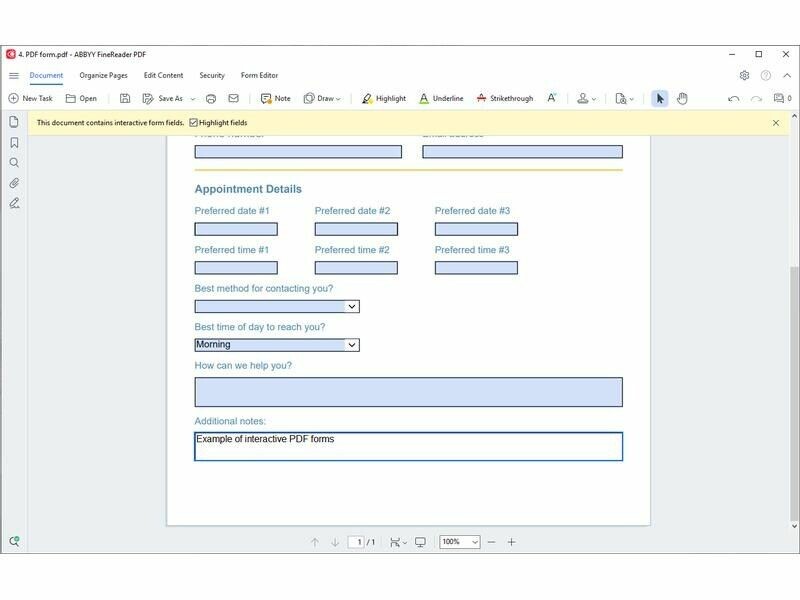
Task: Open the Form Editor tab
Action: pos(259,75)
